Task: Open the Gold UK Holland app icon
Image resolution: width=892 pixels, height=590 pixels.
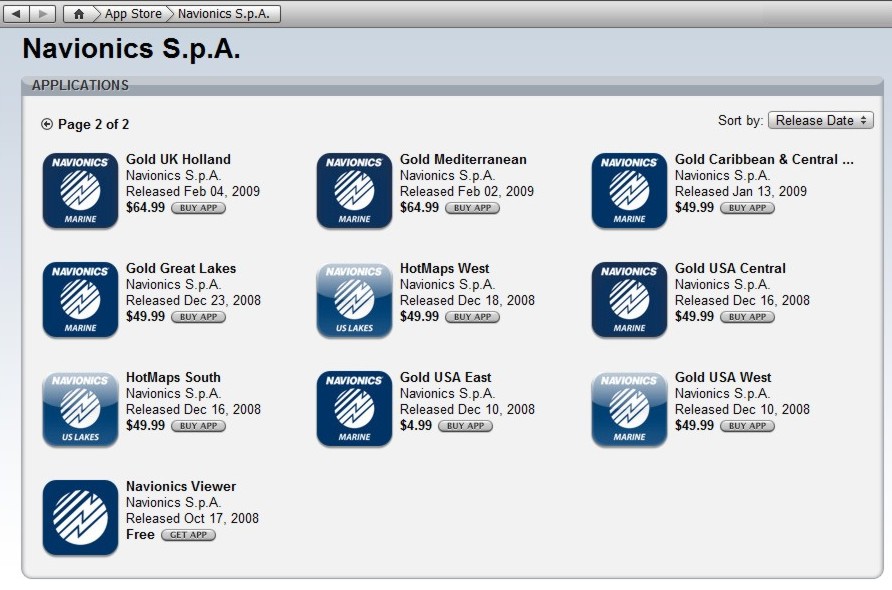Action: (x=80, y=191)
